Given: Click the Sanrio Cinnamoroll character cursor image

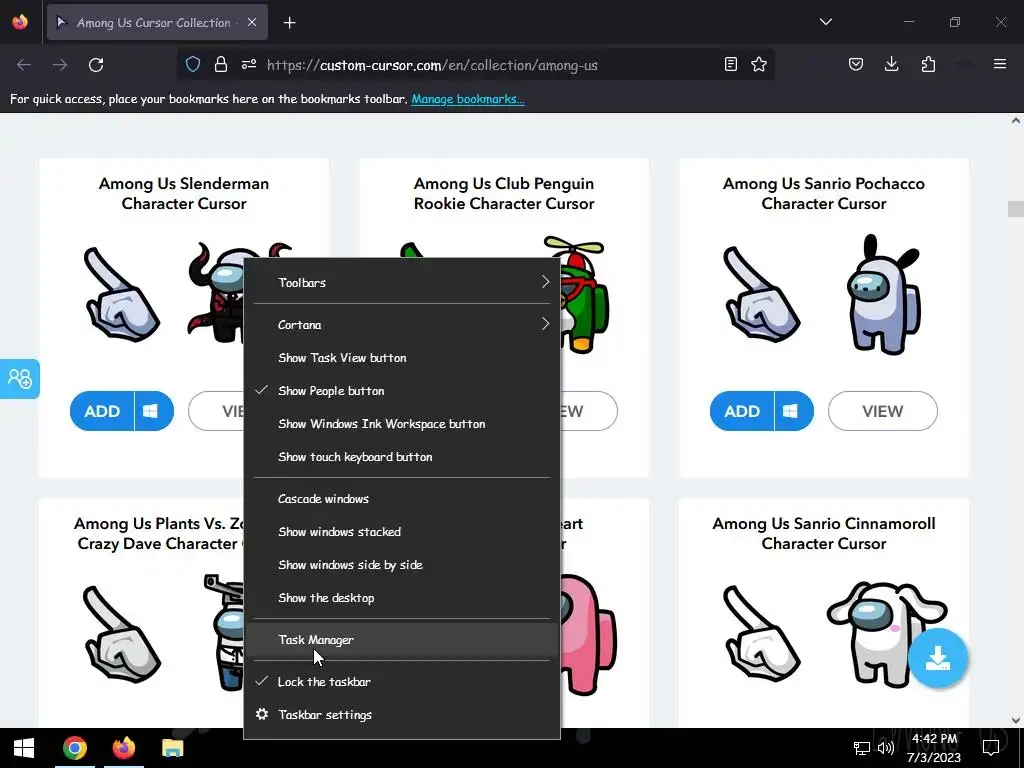Looking at the screenshot, I should (x=886, y=633).
